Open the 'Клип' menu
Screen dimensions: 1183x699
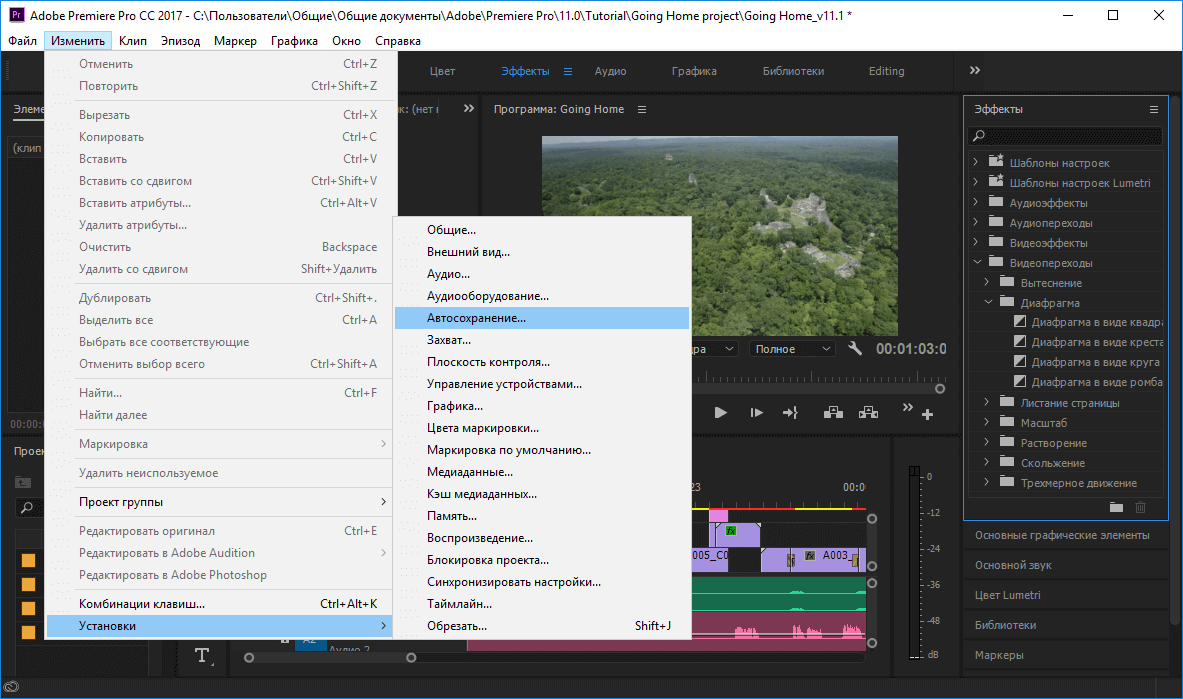[x=133, y=41]
